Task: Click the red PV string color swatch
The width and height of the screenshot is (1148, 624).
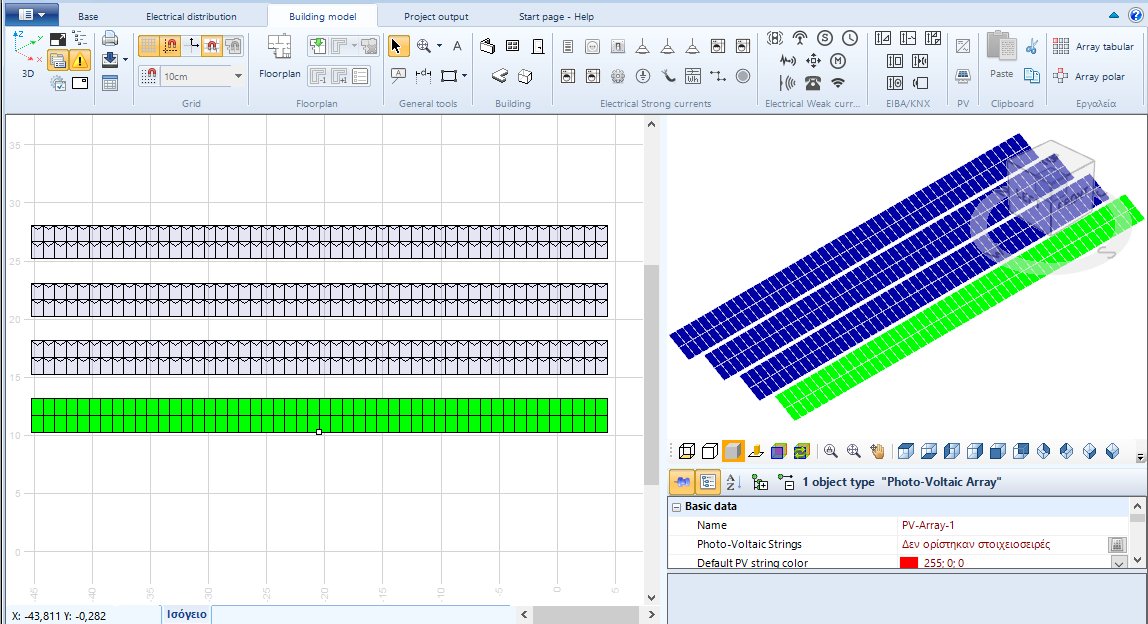Action: 908,563
